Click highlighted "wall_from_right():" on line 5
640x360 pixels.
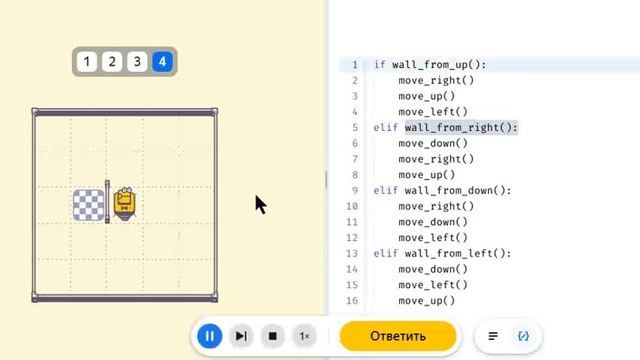461,128
